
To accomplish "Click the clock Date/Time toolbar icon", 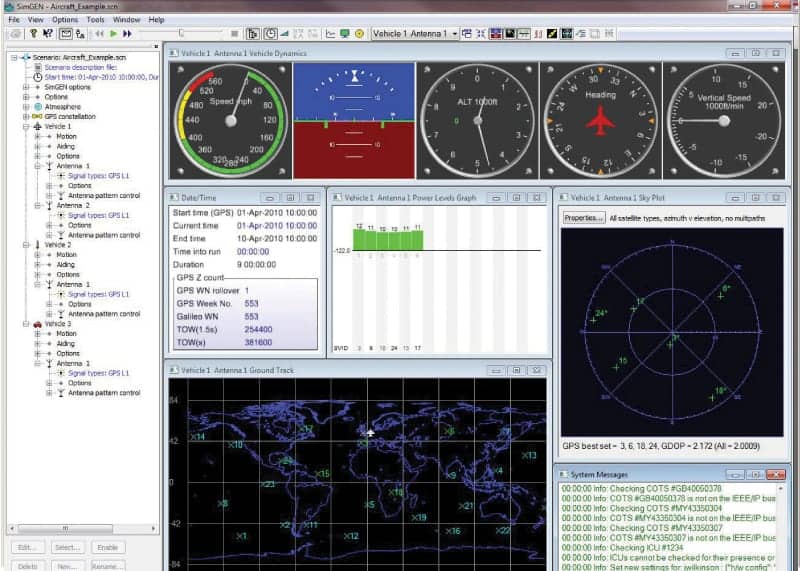I will click(270, 34).
